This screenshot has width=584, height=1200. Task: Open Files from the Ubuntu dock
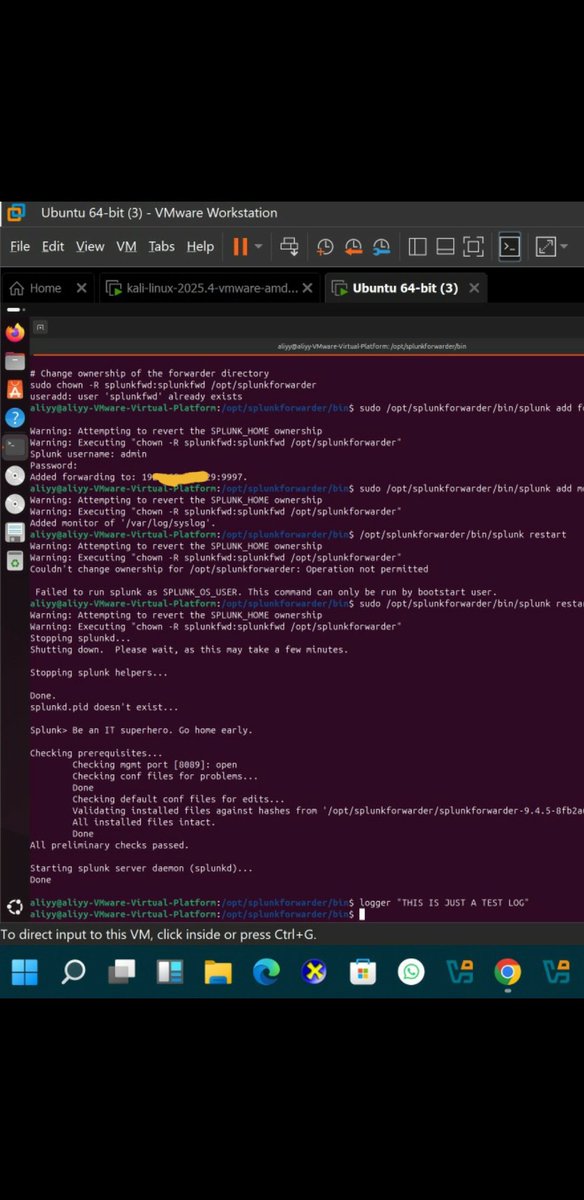[x=15, y=360]
